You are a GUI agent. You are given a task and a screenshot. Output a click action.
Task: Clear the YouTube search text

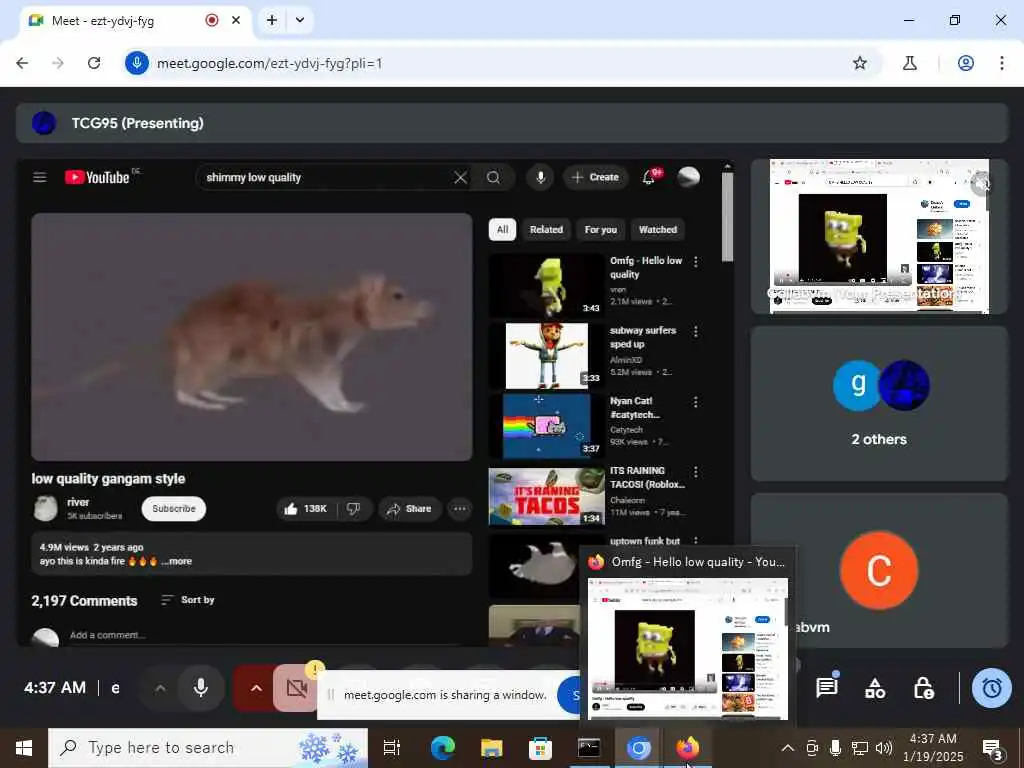coord(460,177)
